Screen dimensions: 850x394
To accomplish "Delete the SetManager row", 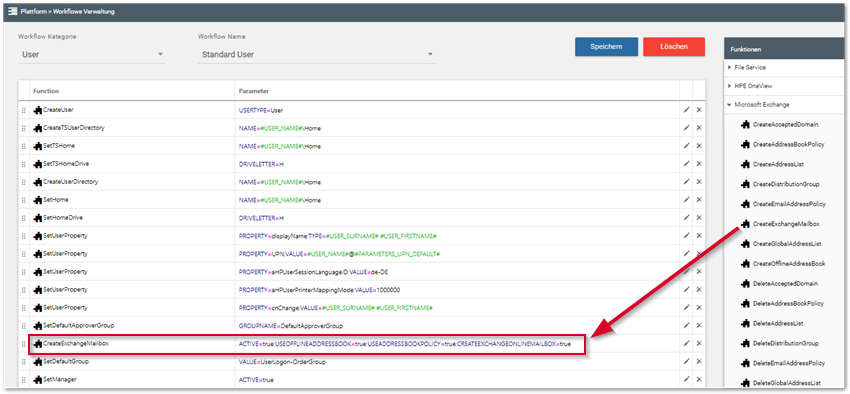I will (699, 379).
